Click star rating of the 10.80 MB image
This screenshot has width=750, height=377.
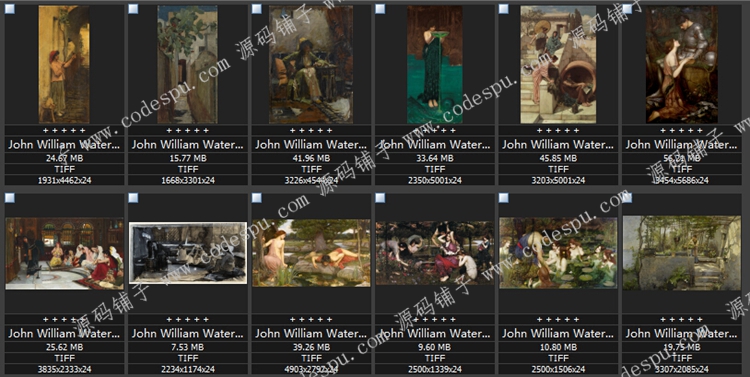click(558, 319)
